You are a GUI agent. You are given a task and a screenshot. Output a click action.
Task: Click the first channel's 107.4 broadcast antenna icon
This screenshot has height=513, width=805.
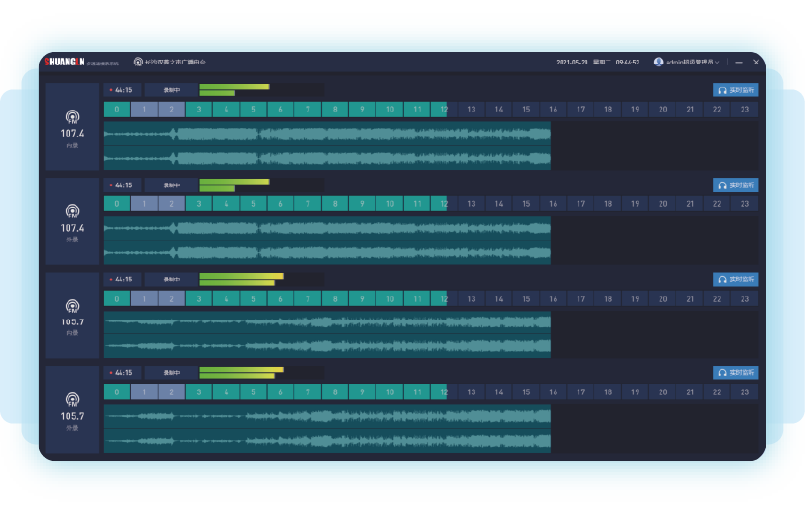(x=72, y=117)
